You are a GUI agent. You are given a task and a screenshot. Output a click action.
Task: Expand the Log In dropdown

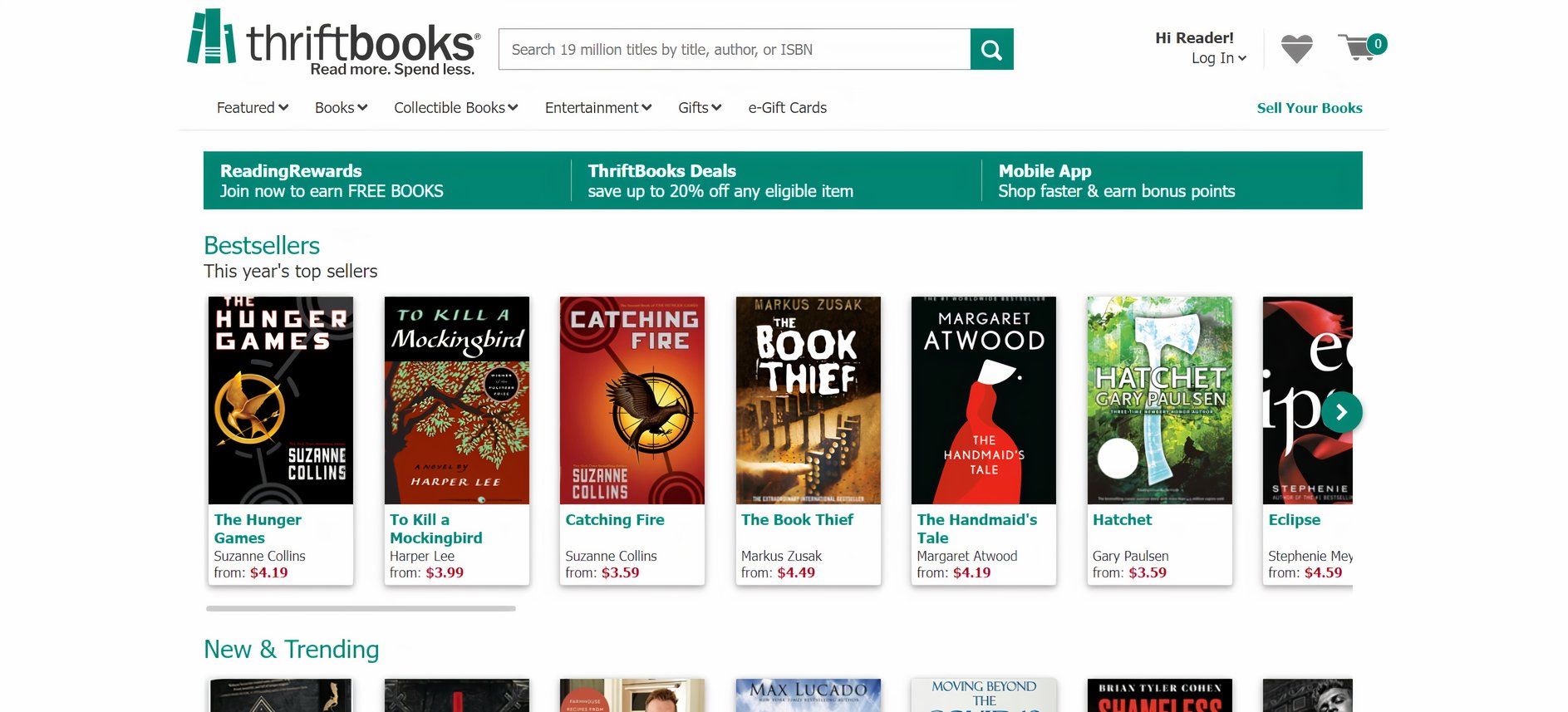point(1218,58)
